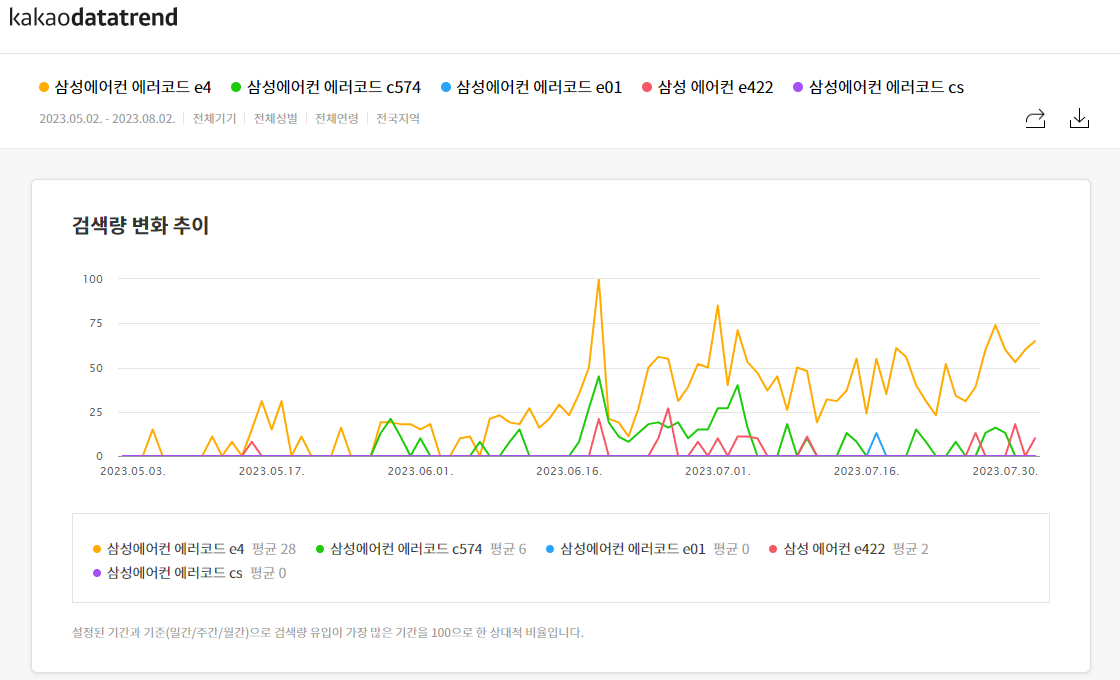Screen dimensions: 1120x680
Task: Select top keyword 삼성에어컨 에러코드 e01
Action: click(539, 87)
